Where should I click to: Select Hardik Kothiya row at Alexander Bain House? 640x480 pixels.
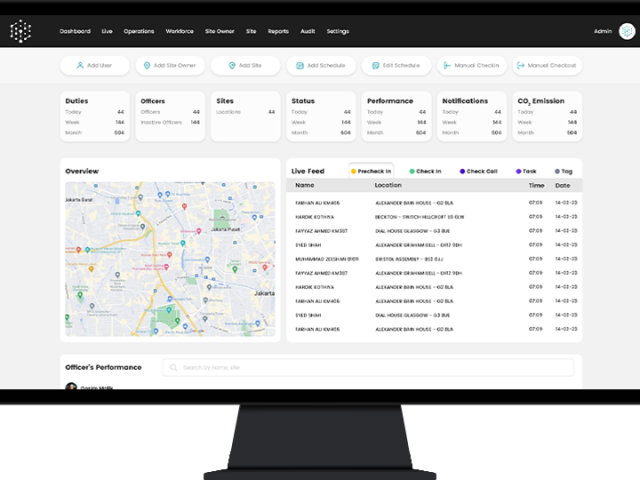coord(434,287)
